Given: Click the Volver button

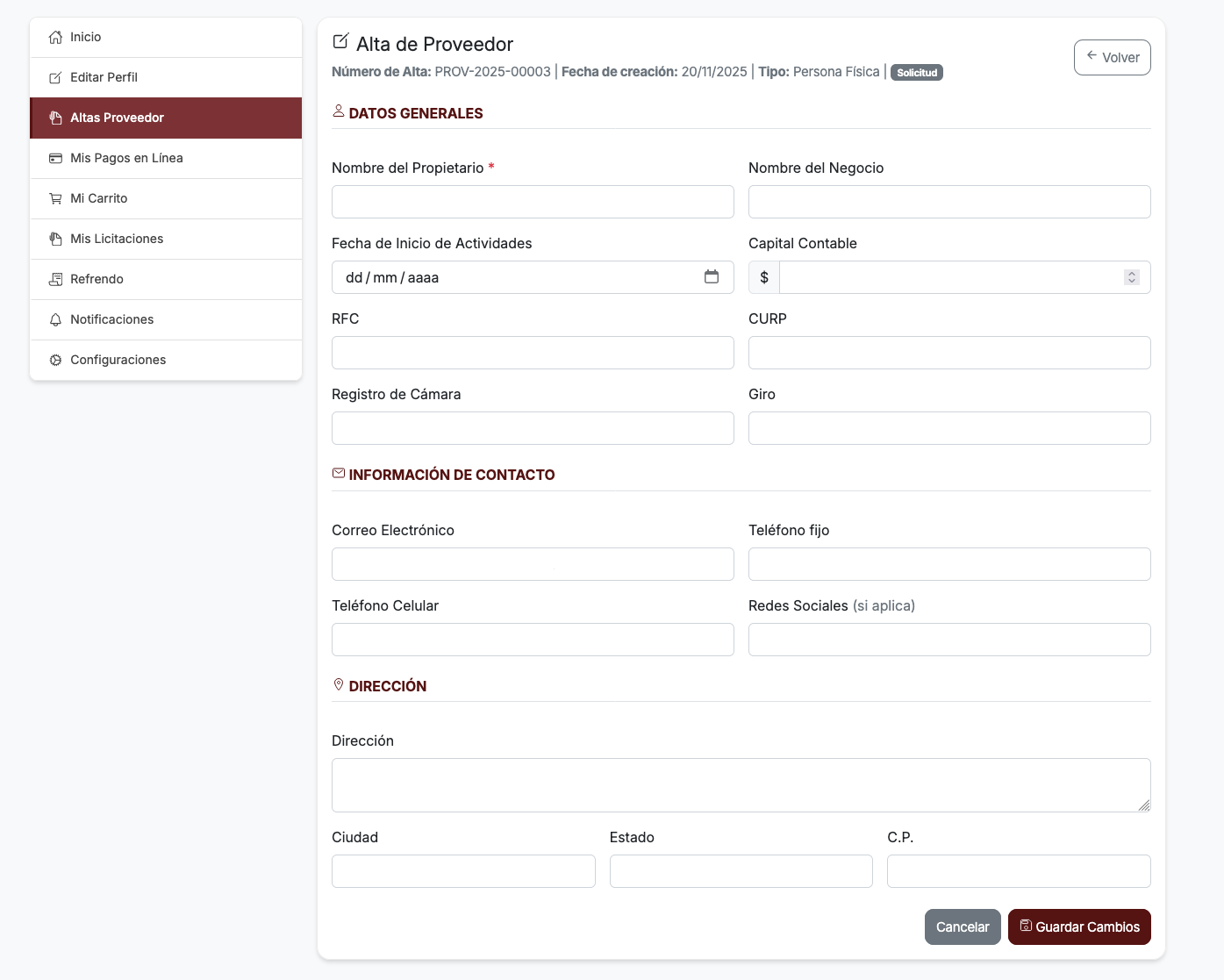Looking at the screenshot, I should [1112, 57].
